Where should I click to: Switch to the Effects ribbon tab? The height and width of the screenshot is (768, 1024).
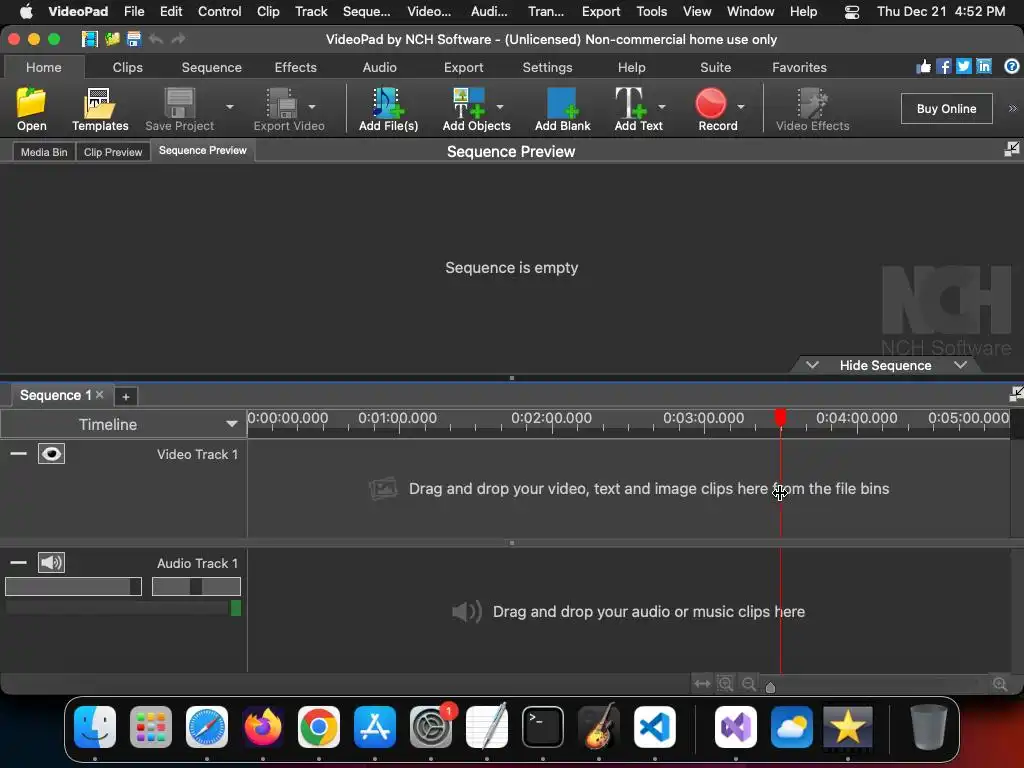coord(295,67)
